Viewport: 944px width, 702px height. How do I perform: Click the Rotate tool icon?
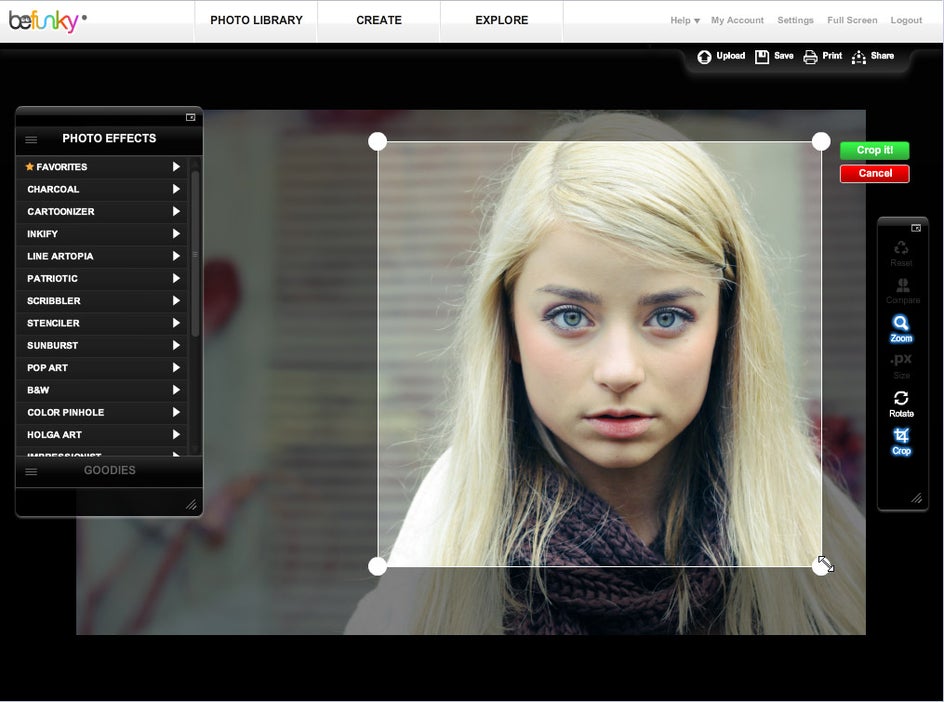tap(901, 398)
